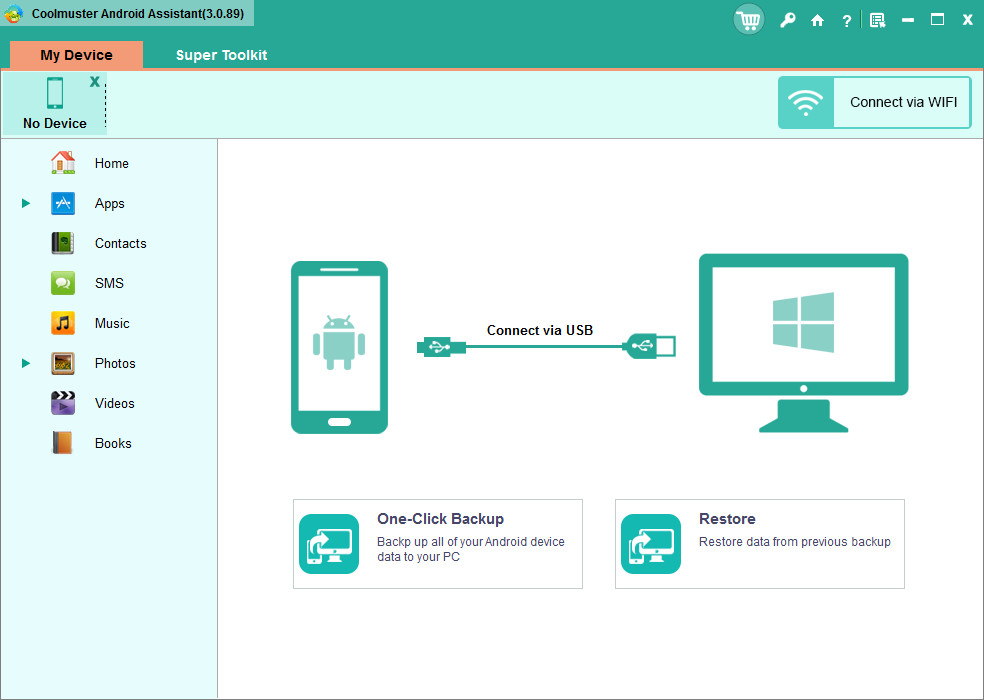Image resolution: width=984 pixels, height=700 pixels.
Task: Expand the Photos tree node arrow
Action: pyautogui.click(x=26, y=363)
